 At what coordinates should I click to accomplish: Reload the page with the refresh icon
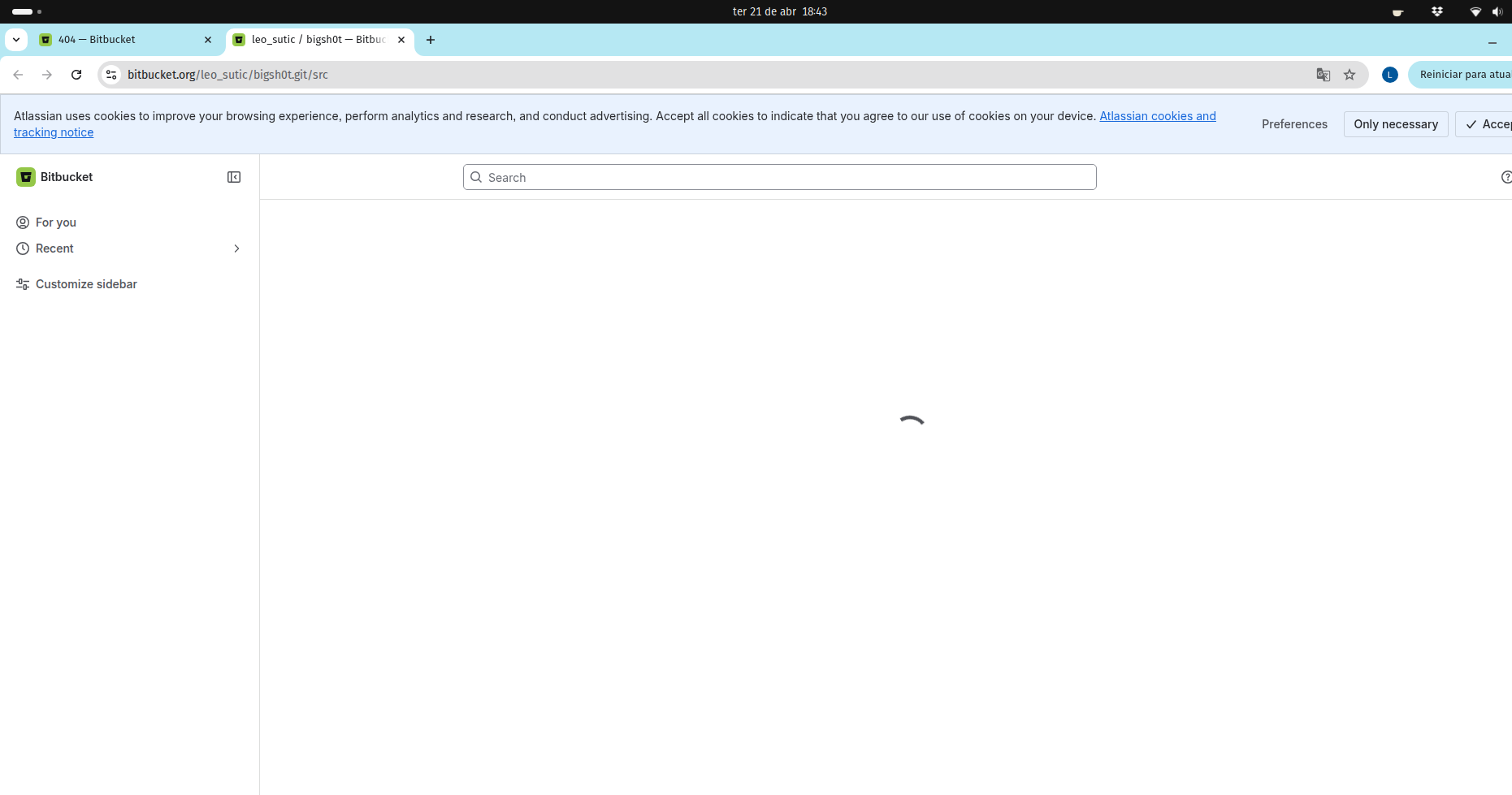click(76, 75)
